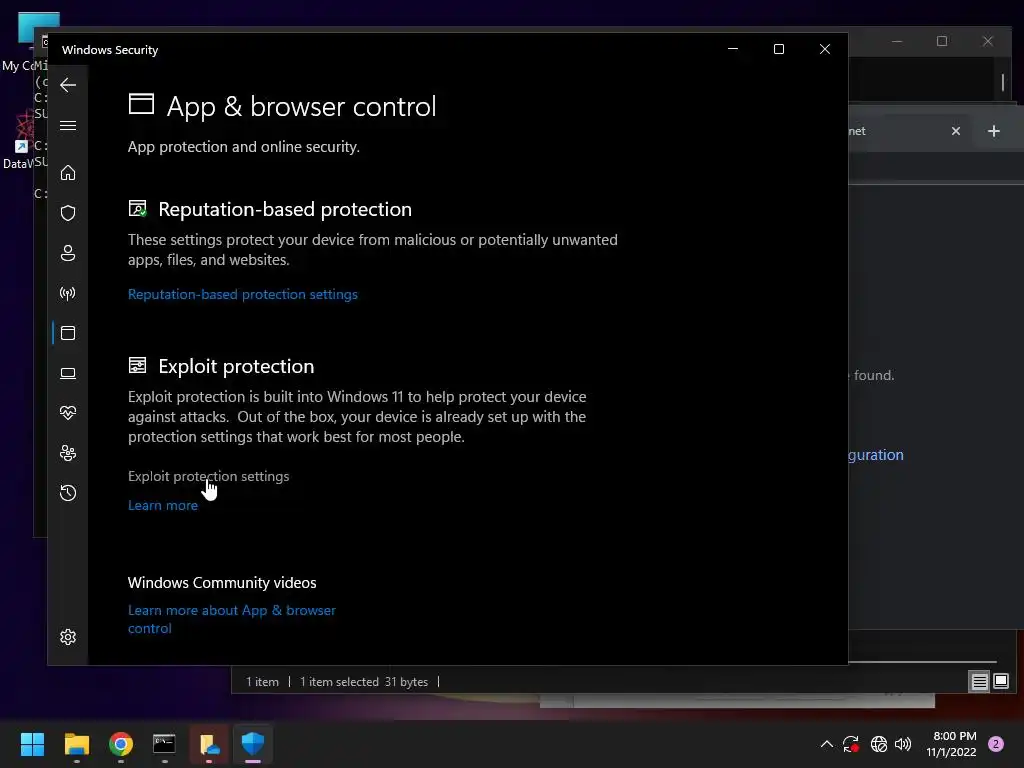
Task: Go back using the back arrow
Action: tap(68, 85)
